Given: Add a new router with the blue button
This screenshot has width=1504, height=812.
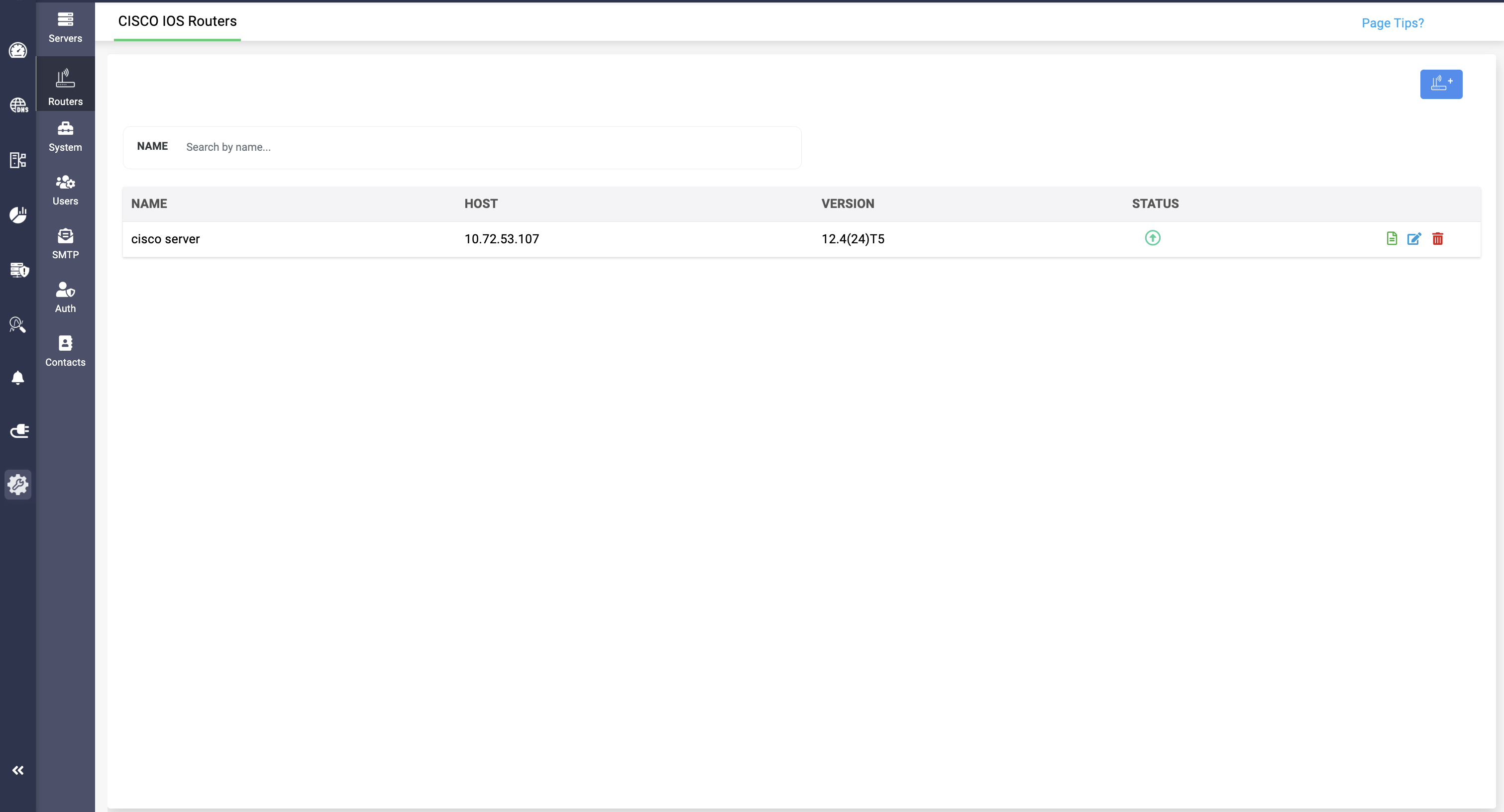Looking at the screenshot, I should tap(1441, 84).
